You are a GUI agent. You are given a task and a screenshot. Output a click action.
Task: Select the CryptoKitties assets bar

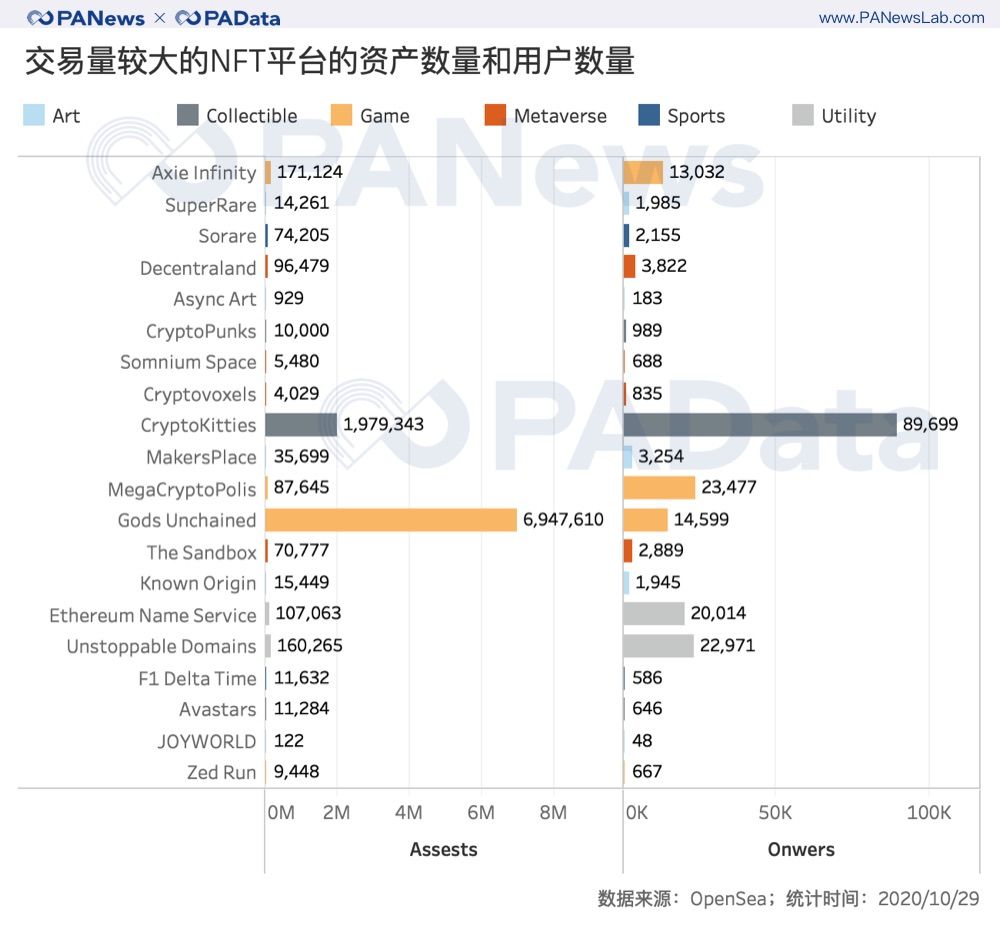coord(301,425)
